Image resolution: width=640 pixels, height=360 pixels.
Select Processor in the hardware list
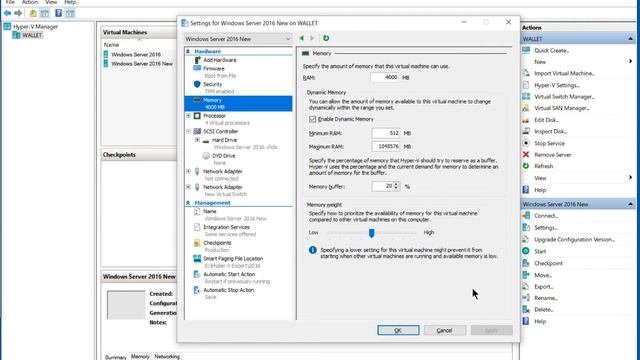pyautogui.click(x=214, y=116)
